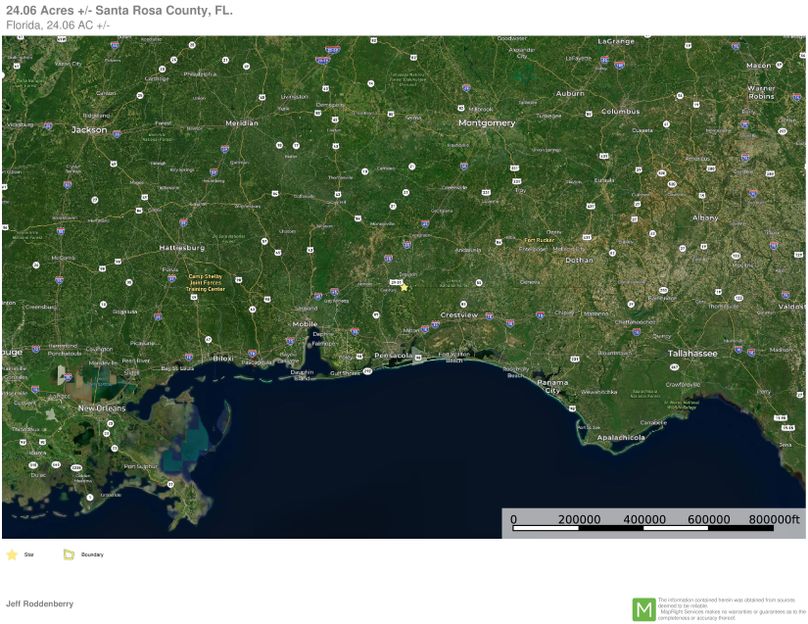This screenshot has height=624, width=808.
Task: Click the MapRight disclaimer text
Action: [731, 609]
